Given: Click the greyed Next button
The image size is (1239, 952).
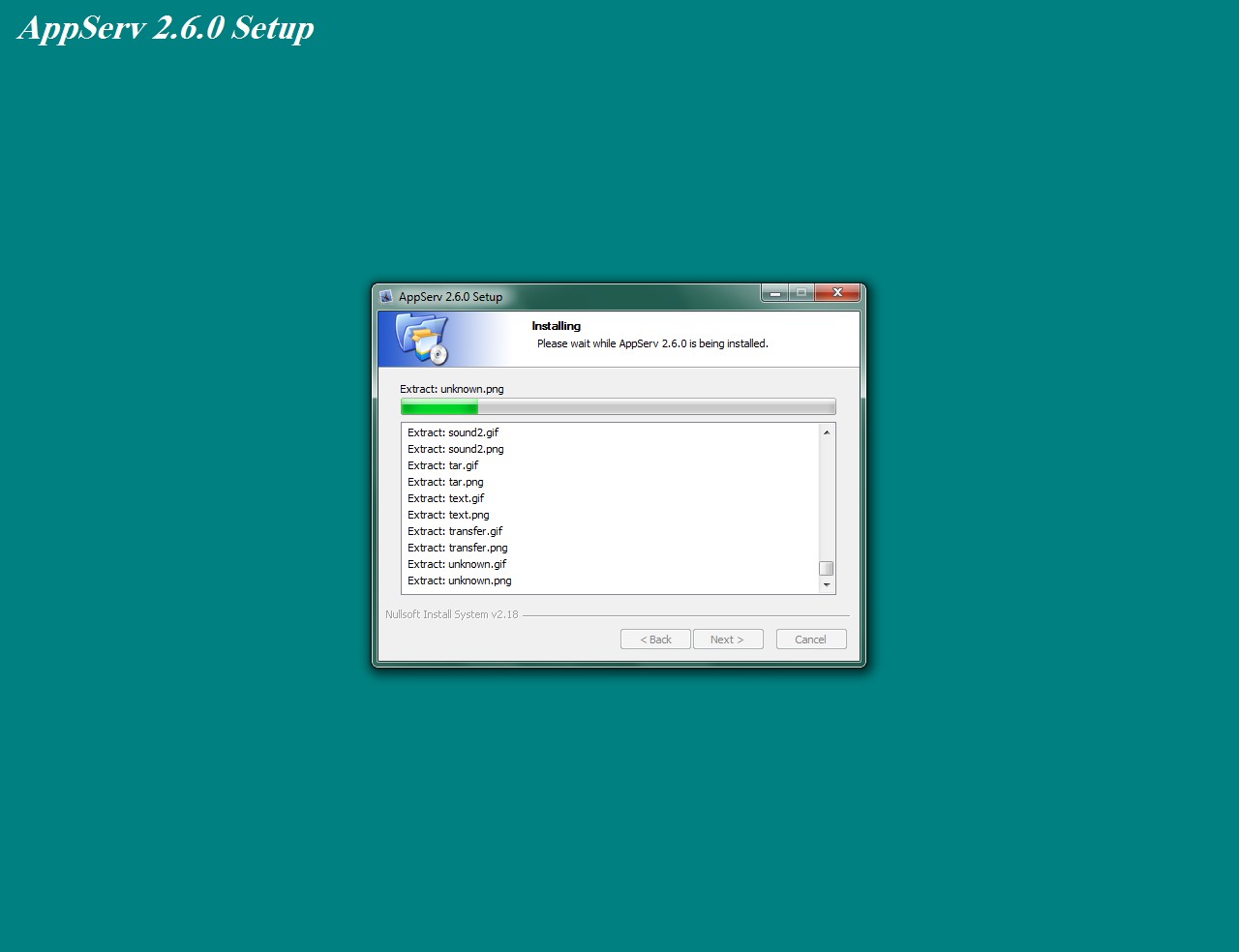Looking at the screenshot, I should (728, 640).
